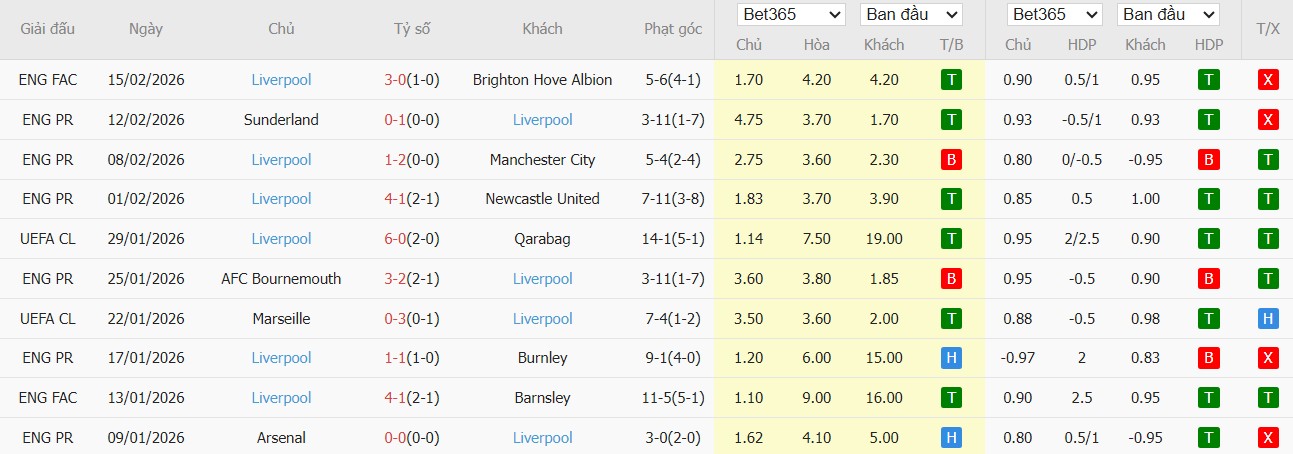The height and width of the screenshot is (454, 1293).
Task: Click the Giải đấu column header
Action: click(x=47, y=29)
